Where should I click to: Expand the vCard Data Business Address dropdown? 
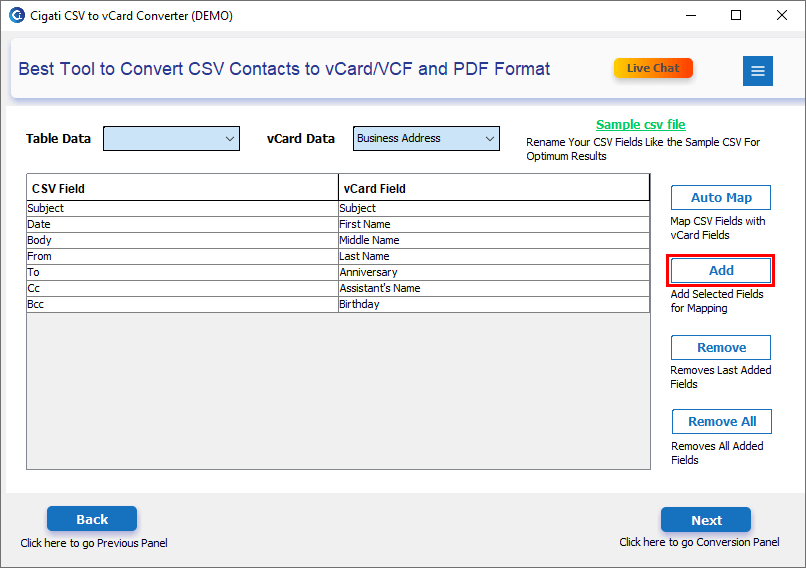[426, 138]
